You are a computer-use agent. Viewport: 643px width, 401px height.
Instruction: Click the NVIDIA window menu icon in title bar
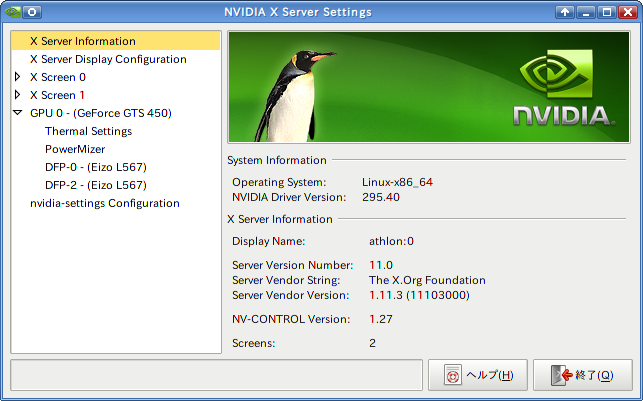(x=13, y=11)
